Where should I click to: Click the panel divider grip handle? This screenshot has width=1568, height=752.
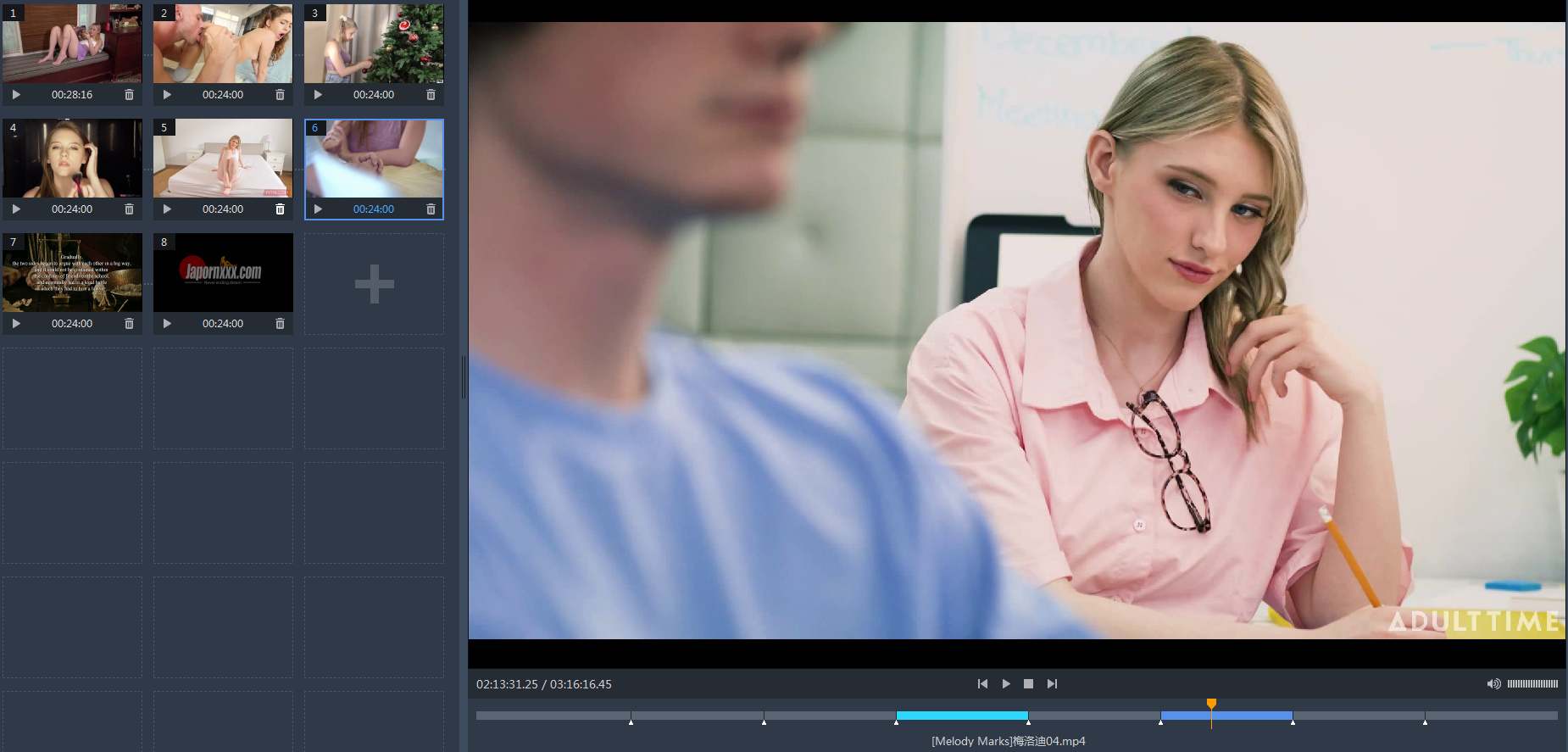pyautogui.click(x=464, y=377)
